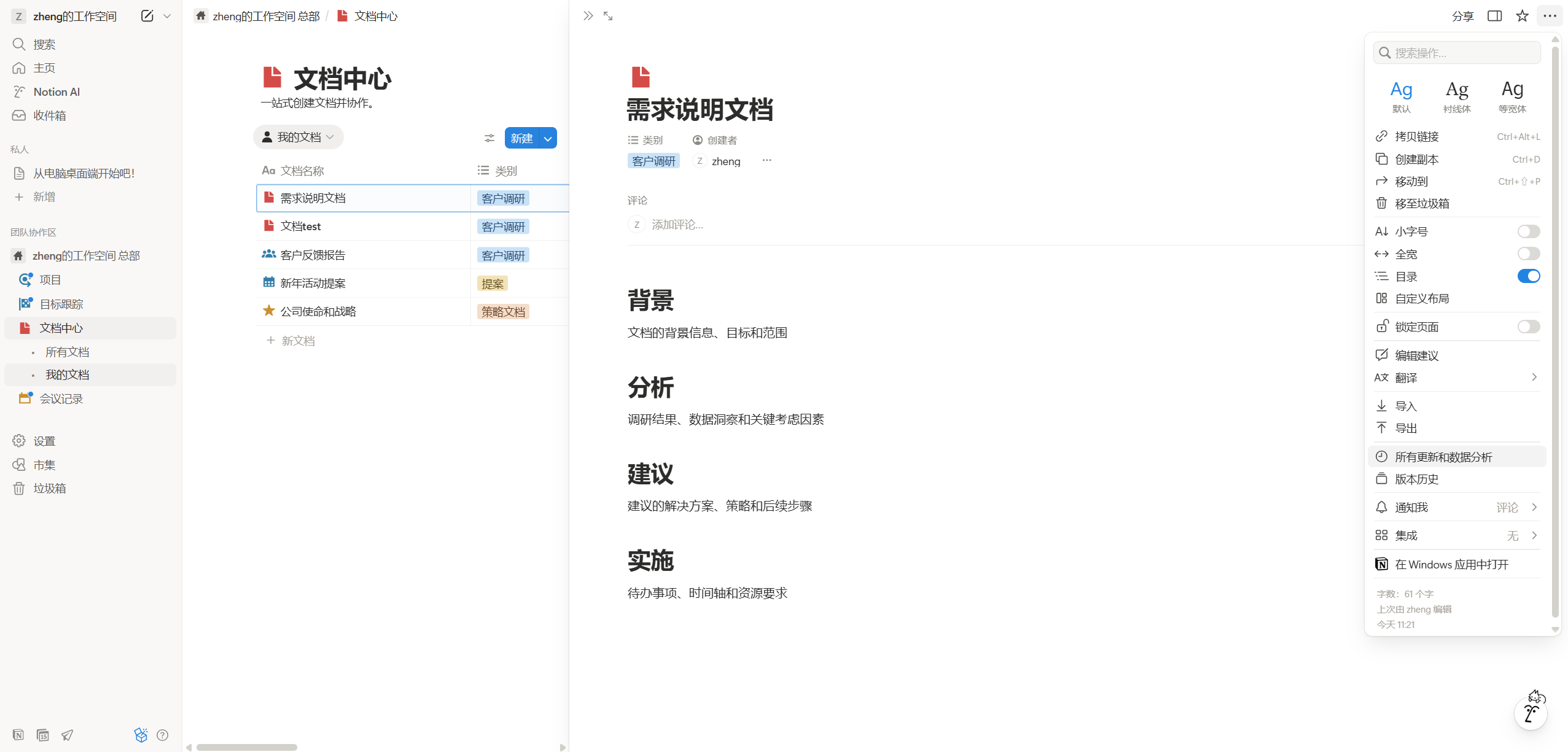
Task: Click the Notion AI floating face icon
Action: tap(1530, 712)
